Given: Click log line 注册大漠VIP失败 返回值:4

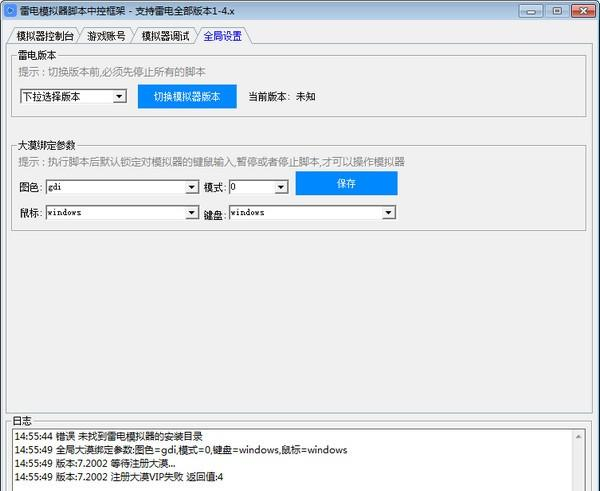Looking at the screenshot, I should (x=119, y=477).
